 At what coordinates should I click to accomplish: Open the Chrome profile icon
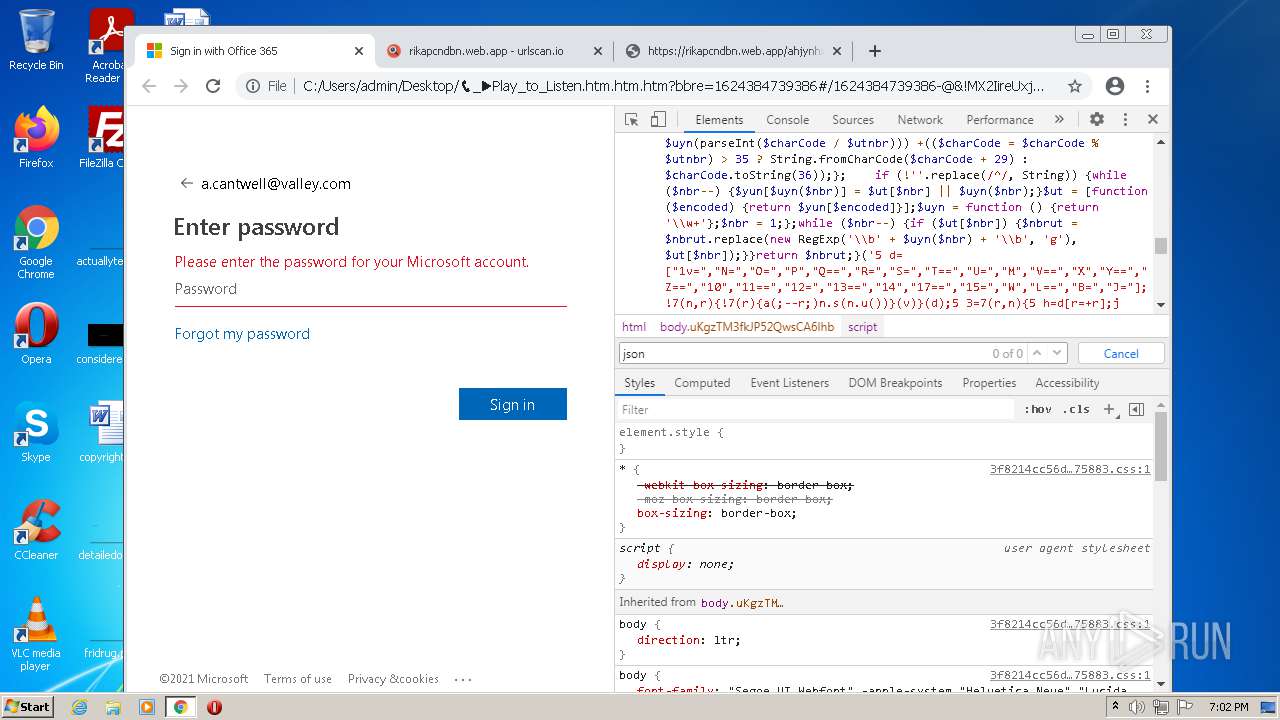pos(1115,86)
